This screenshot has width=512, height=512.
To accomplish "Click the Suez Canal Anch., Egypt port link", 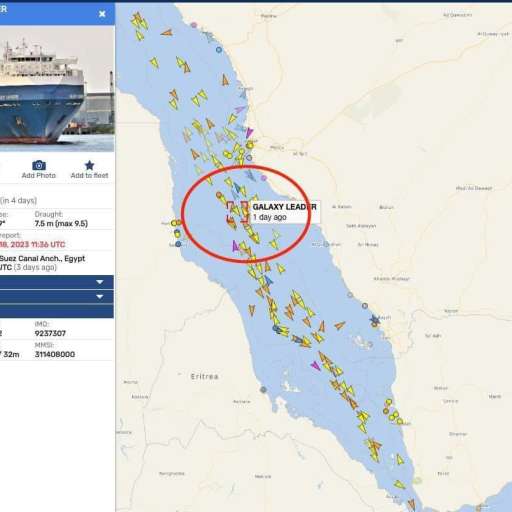I will click(42, 258).
